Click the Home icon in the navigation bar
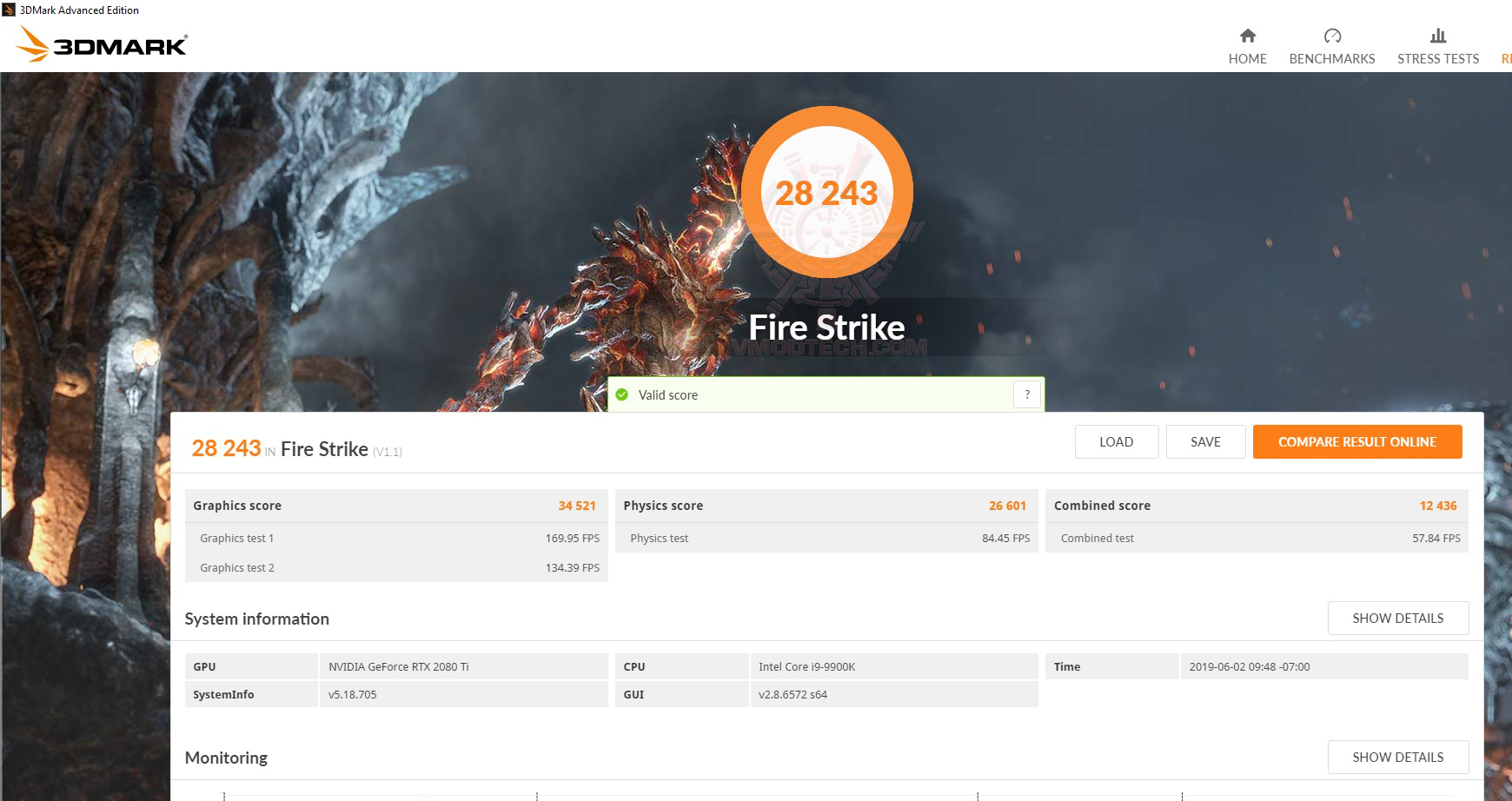 click(x=1247, y=36)
